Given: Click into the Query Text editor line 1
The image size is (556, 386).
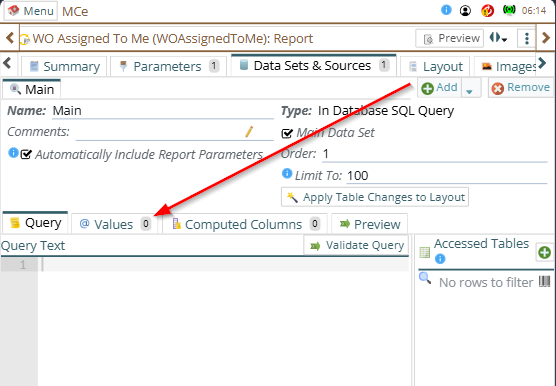Looking at the screenshot, I should [x=223, y=264].
